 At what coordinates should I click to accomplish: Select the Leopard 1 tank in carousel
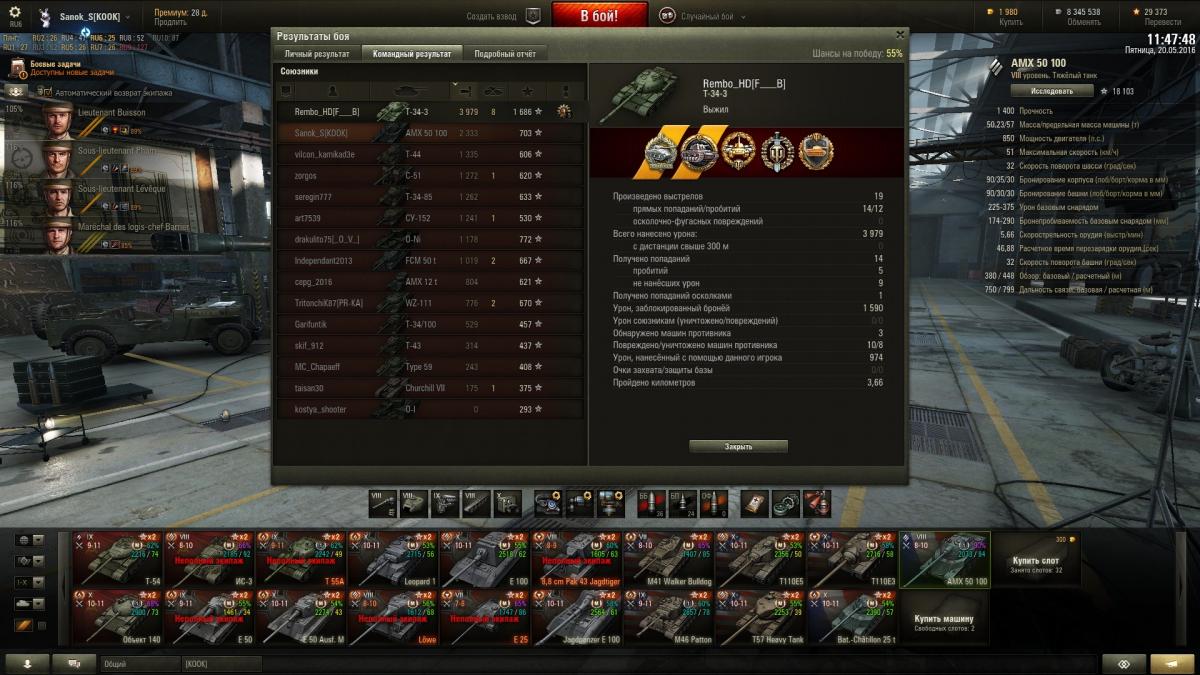(x=393, y=560)
